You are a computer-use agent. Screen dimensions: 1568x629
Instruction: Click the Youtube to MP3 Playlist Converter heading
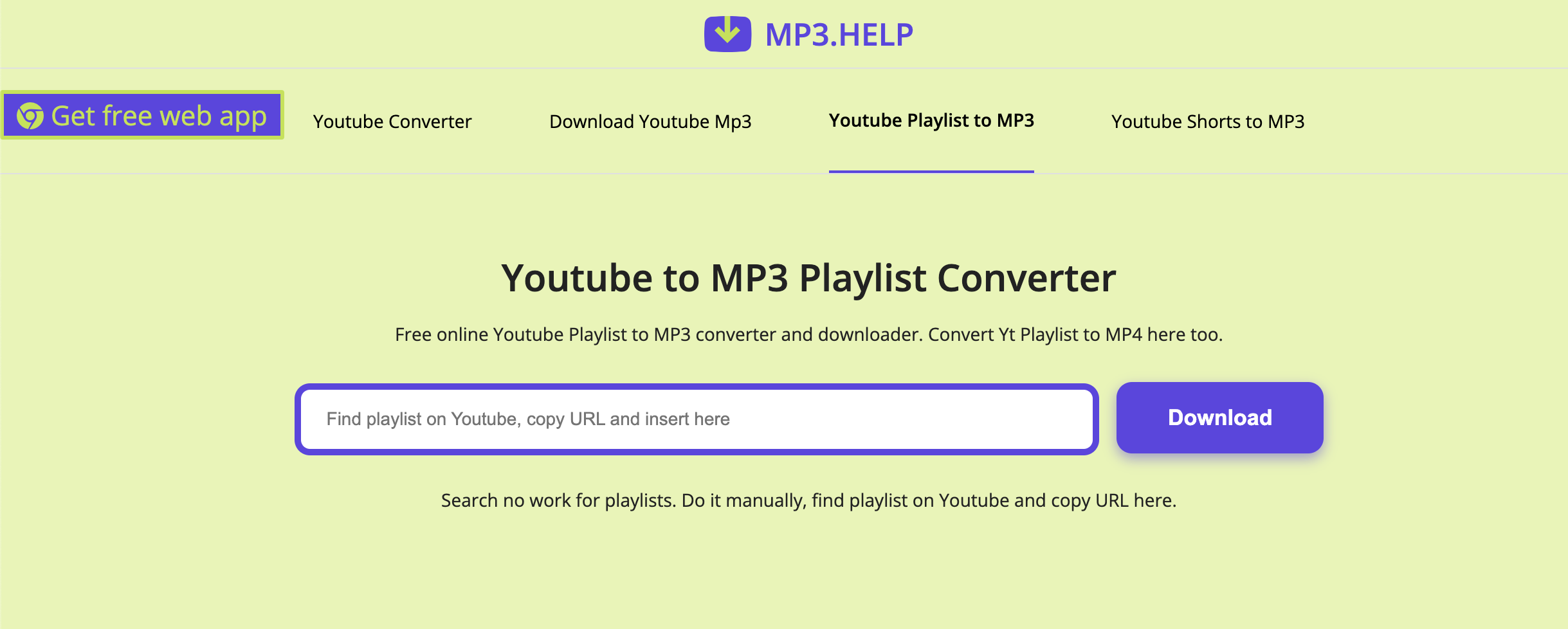click(808, 278)
